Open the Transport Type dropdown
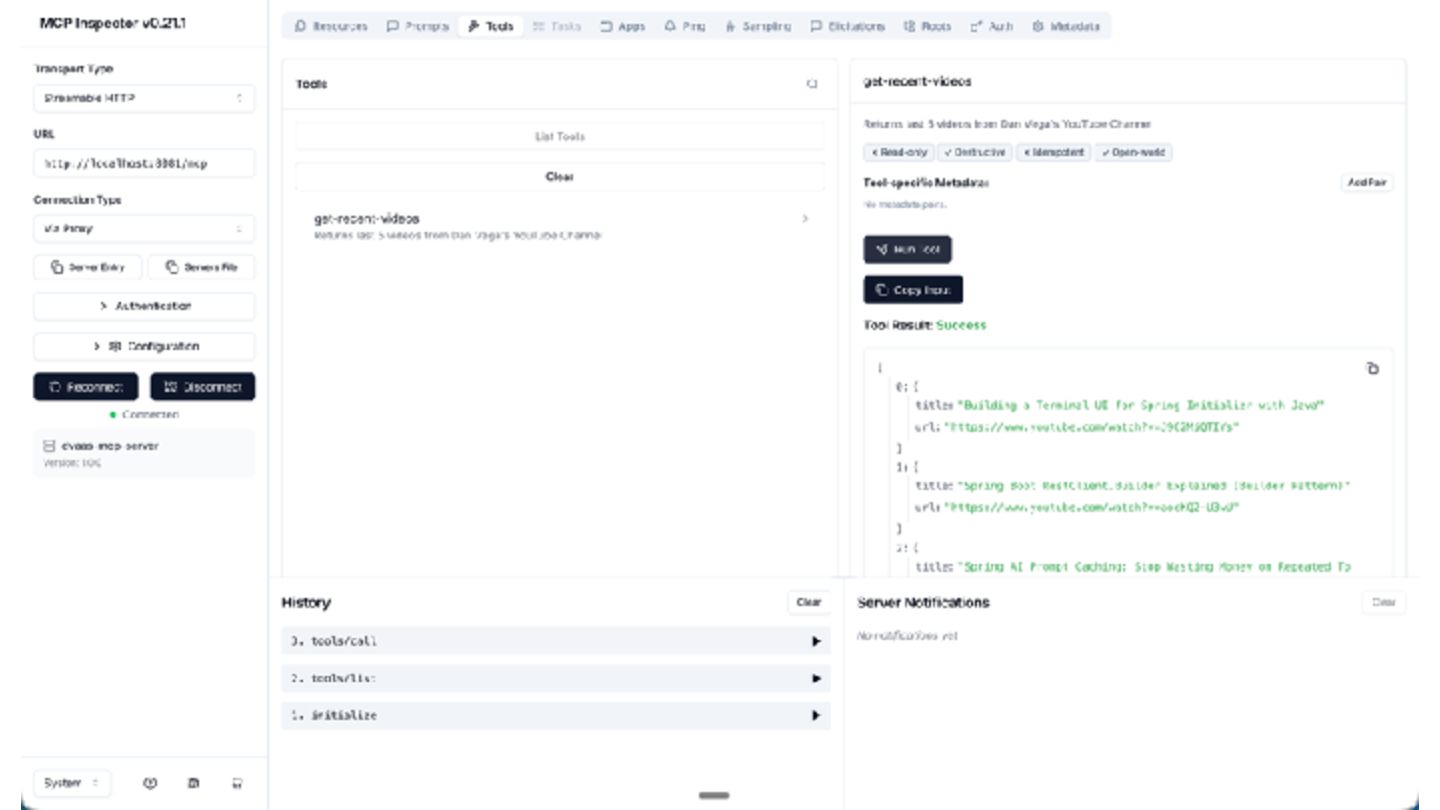The image size is (1440, 810). pyautogui.click(x=144, y=98)
